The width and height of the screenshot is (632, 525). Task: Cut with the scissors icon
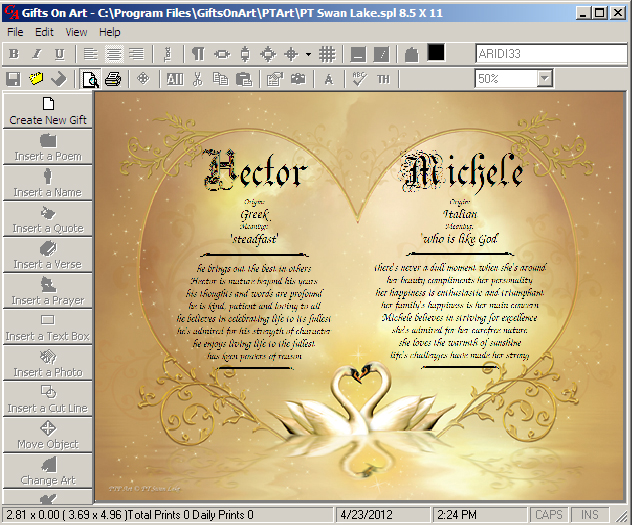(x=198, y=79)
